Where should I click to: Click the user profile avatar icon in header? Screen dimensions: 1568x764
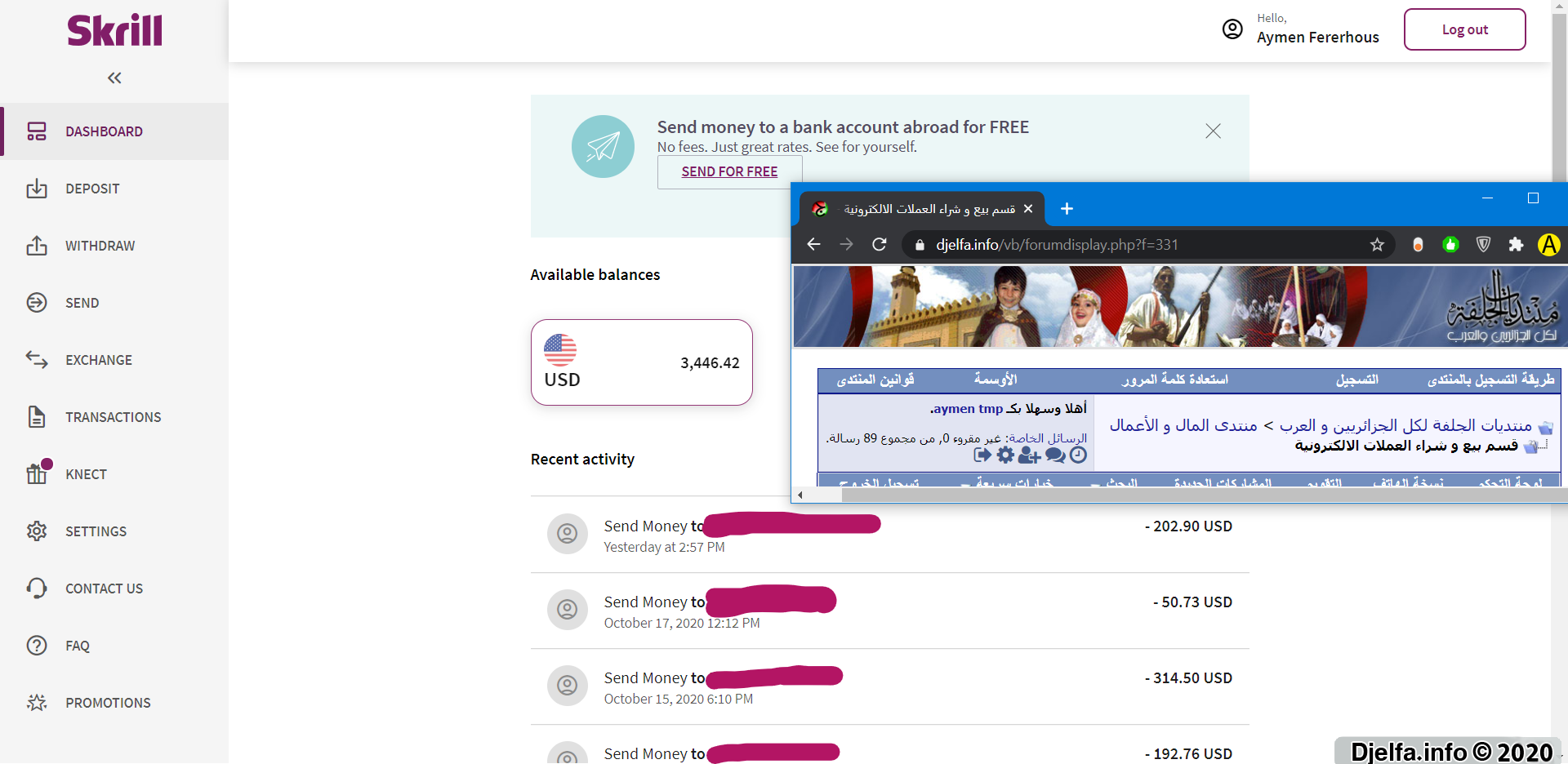(1232, 29)
